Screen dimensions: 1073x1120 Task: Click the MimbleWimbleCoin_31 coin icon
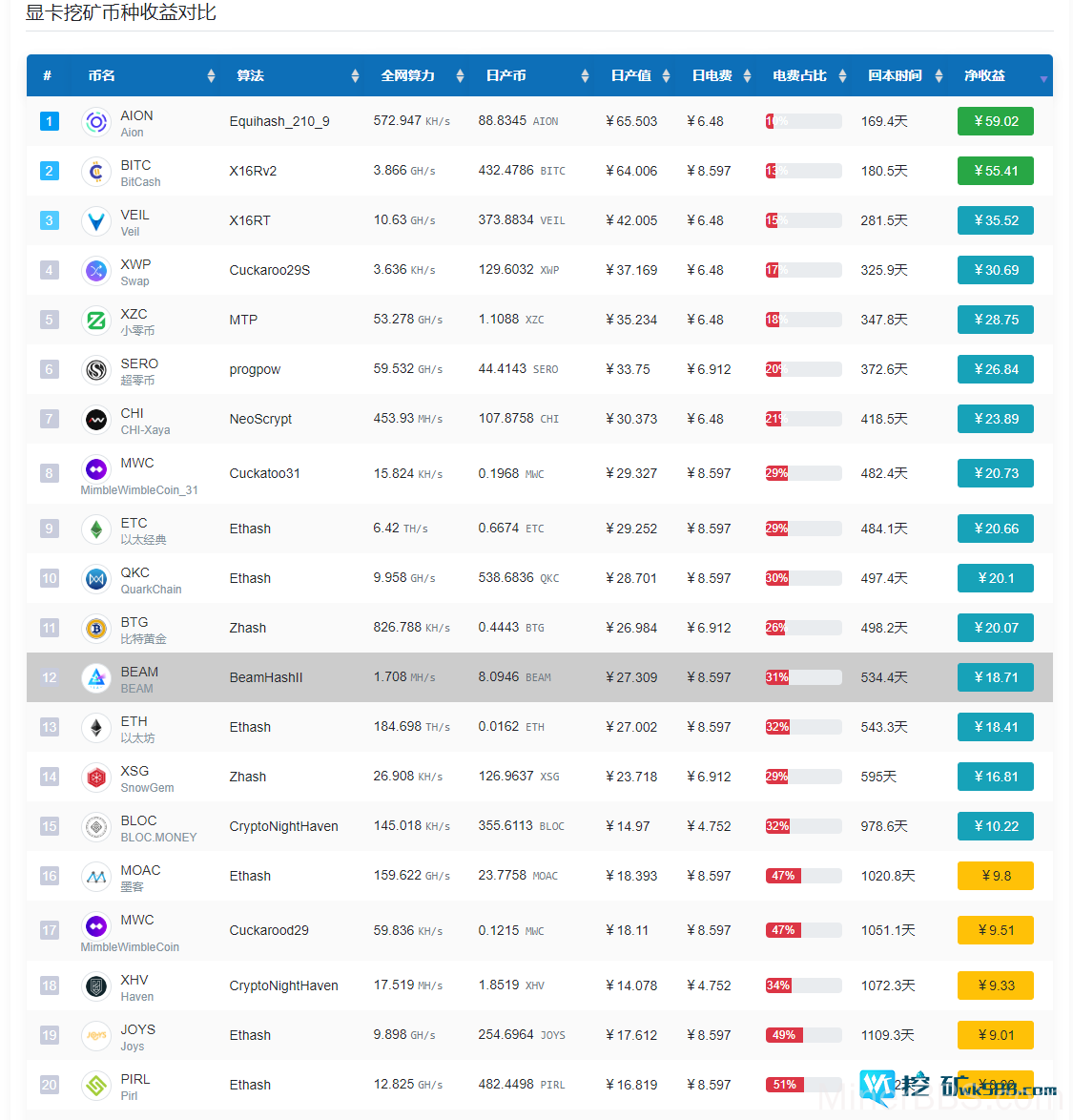pos(96,469)
